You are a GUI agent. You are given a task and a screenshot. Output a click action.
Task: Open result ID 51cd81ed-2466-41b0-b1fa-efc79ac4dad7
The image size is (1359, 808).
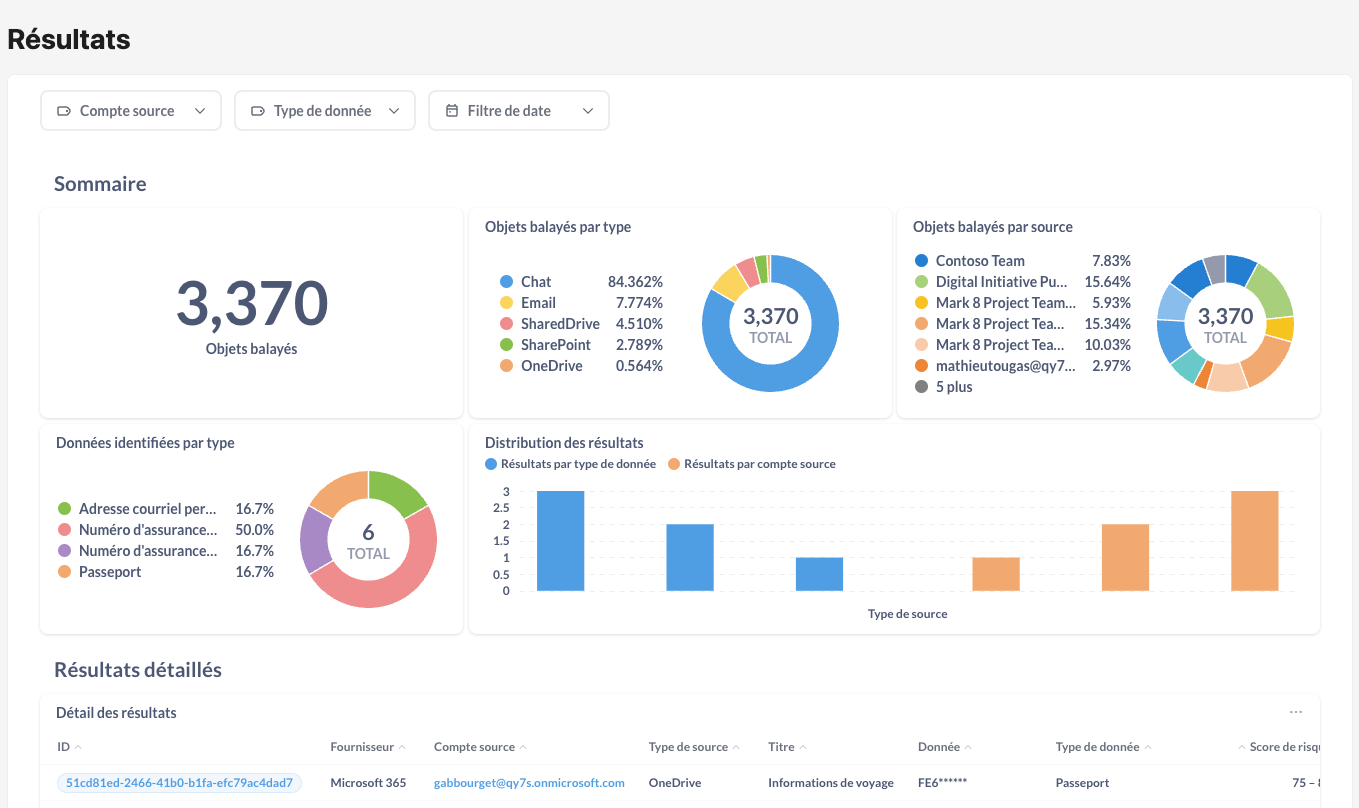coord(179,783)
